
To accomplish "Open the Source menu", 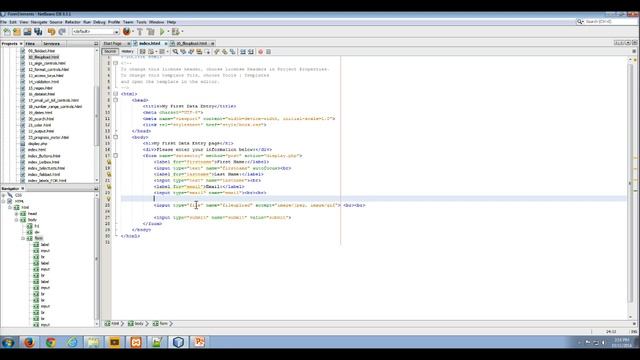I will pos(56,22).
